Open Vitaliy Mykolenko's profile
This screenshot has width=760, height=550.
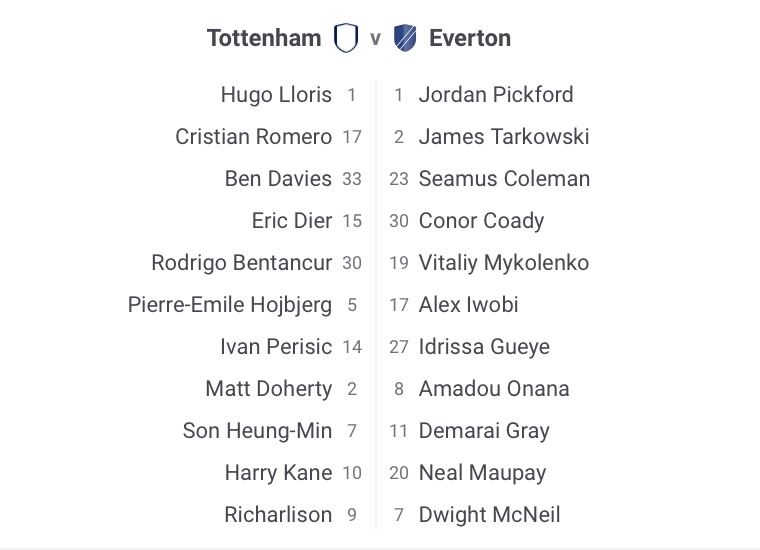click(x=504, y=263)
